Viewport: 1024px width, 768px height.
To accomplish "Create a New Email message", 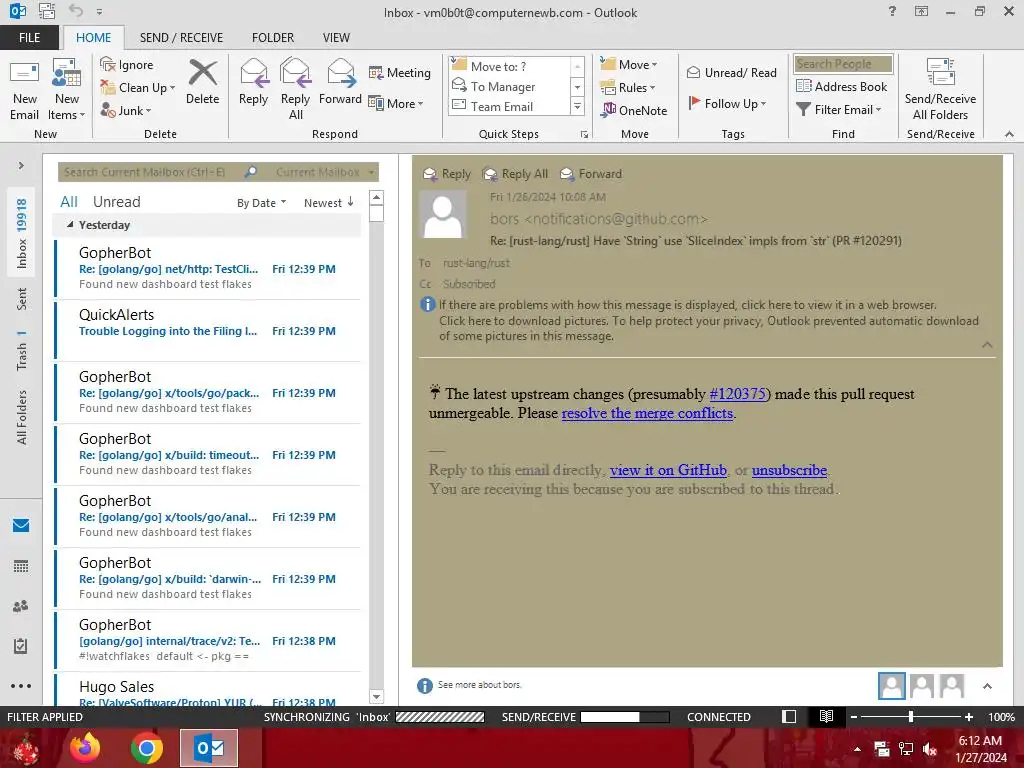I will (x=24, y=90).
